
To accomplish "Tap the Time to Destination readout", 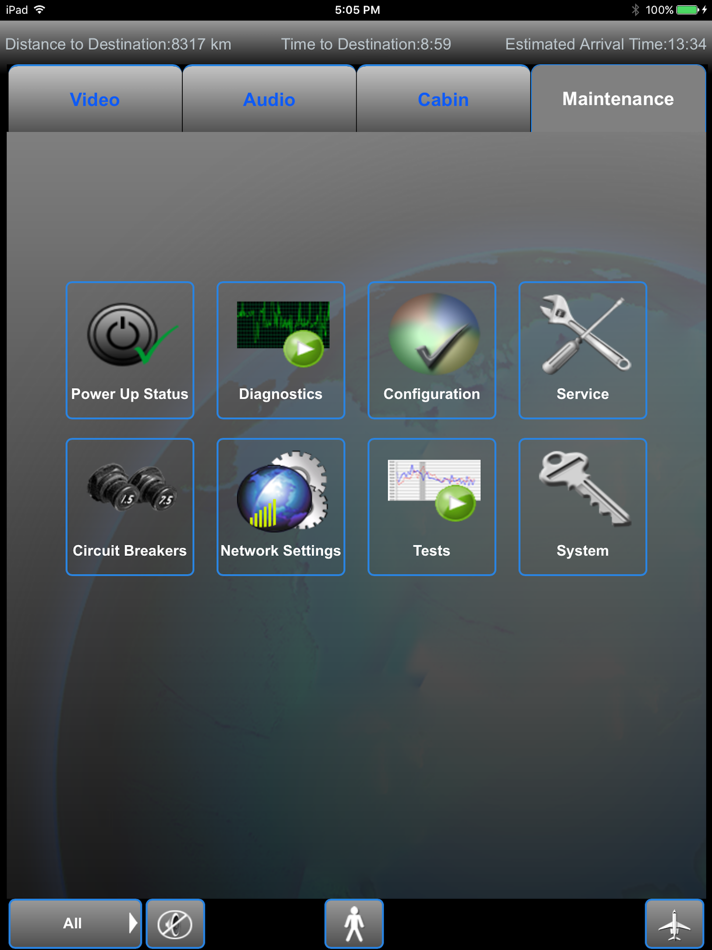I will pyautogui.click(x=366, y=44).
